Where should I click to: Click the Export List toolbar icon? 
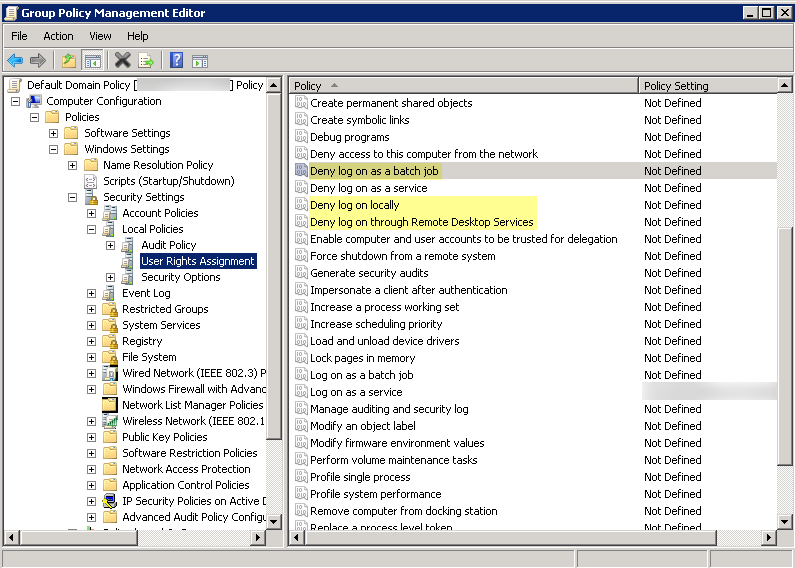pos(146,61)
